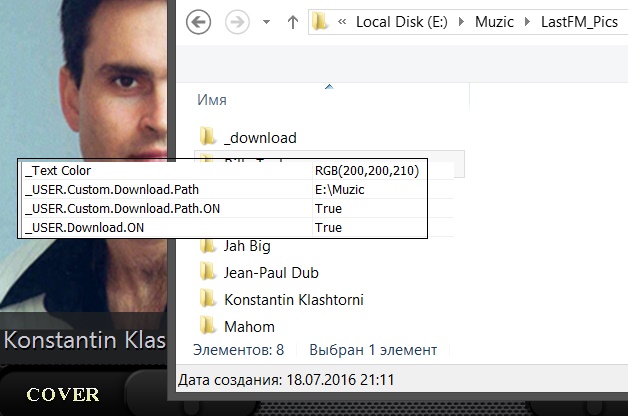The image size is (628, 416).
Task: Click the Jah Big folder icon
Action: pyautogui.click(x=208, y=245)
